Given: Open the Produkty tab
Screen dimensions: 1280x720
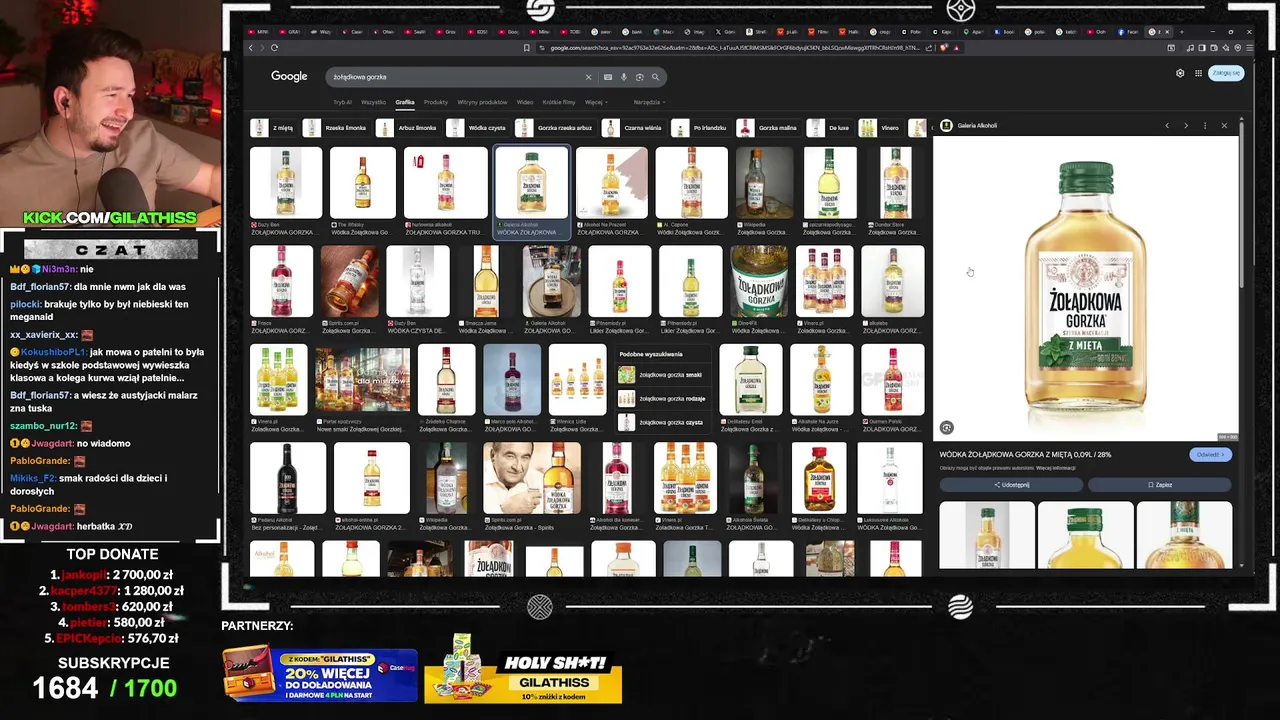Looking at the screenshot, I should [436, 102].
